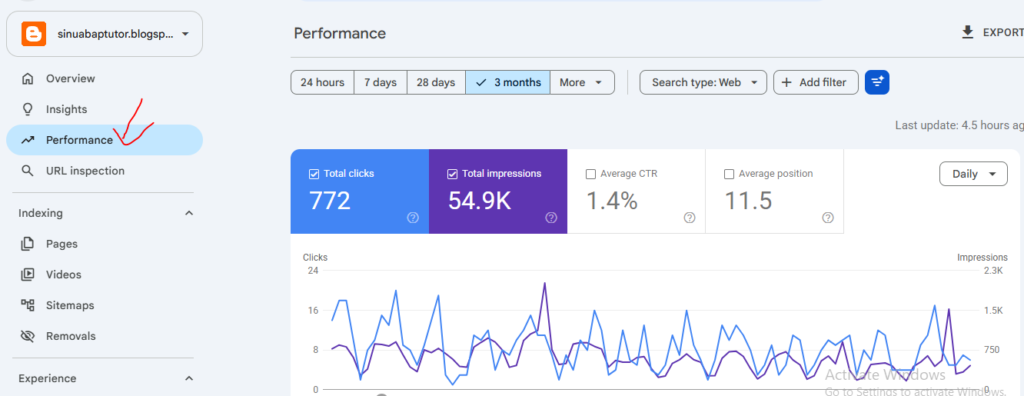Click the Performance page heading

pos(340,33)
